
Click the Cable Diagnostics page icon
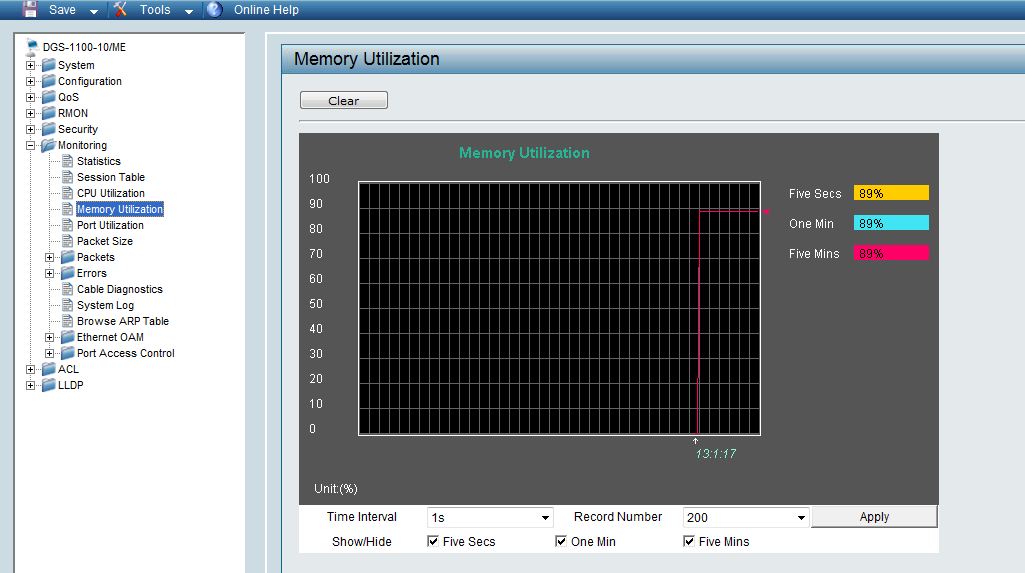click(x=67, y=289)
